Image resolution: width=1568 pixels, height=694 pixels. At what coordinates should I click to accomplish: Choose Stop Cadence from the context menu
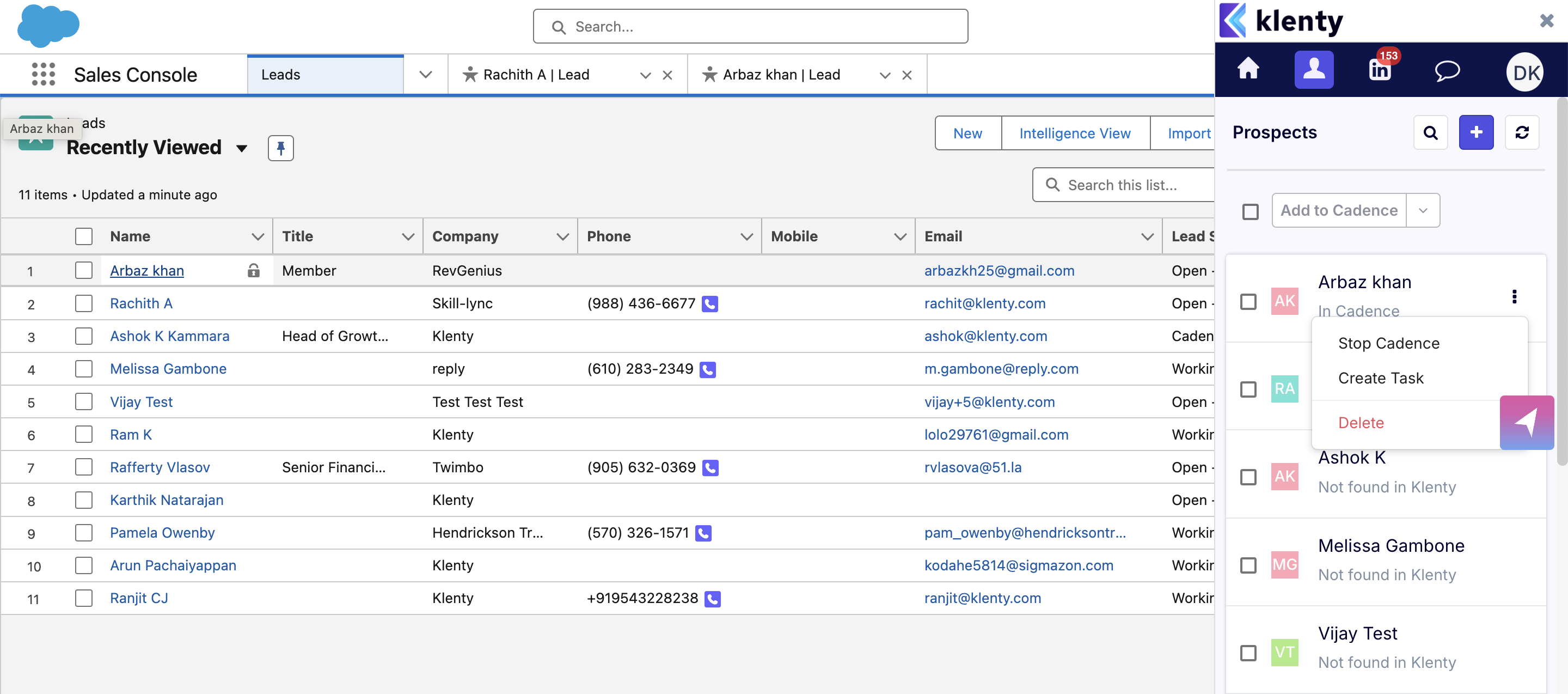(1388, 343)
